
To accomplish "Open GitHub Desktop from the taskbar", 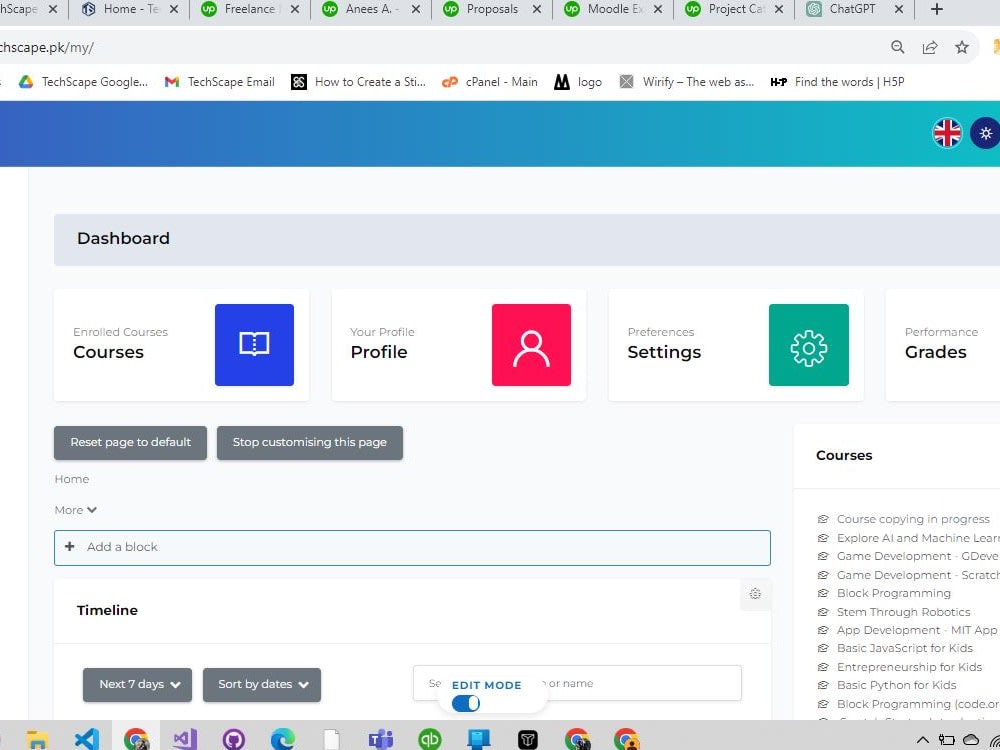I will (x=234, y=739).
